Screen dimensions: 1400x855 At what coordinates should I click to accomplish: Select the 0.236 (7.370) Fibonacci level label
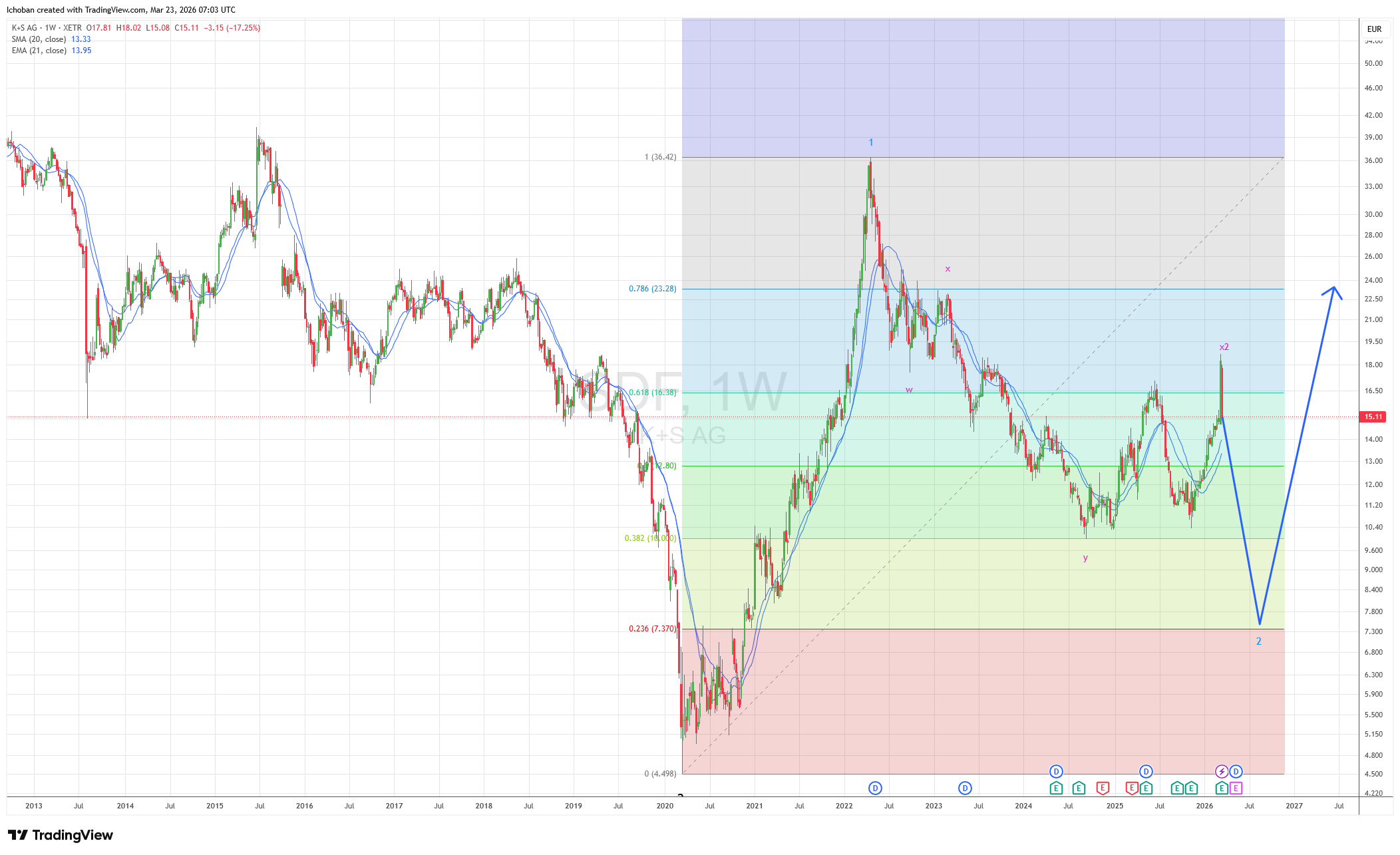652,629
